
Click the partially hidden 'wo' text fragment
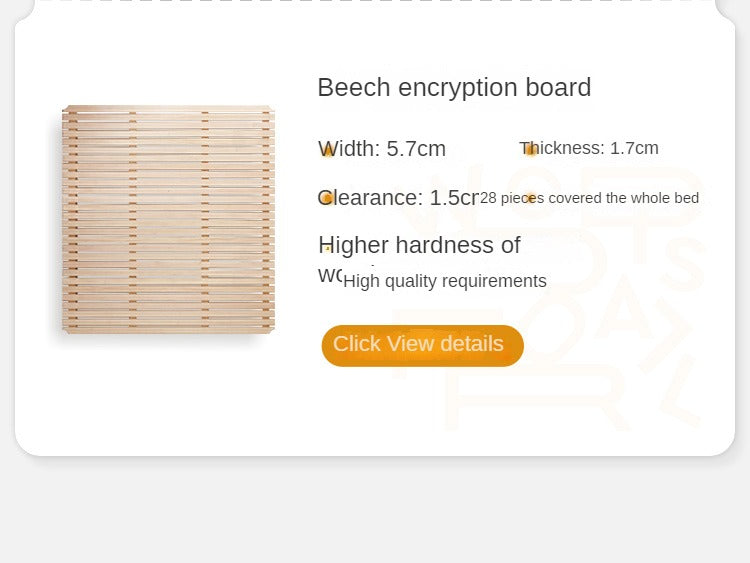[x=329, y=275]
